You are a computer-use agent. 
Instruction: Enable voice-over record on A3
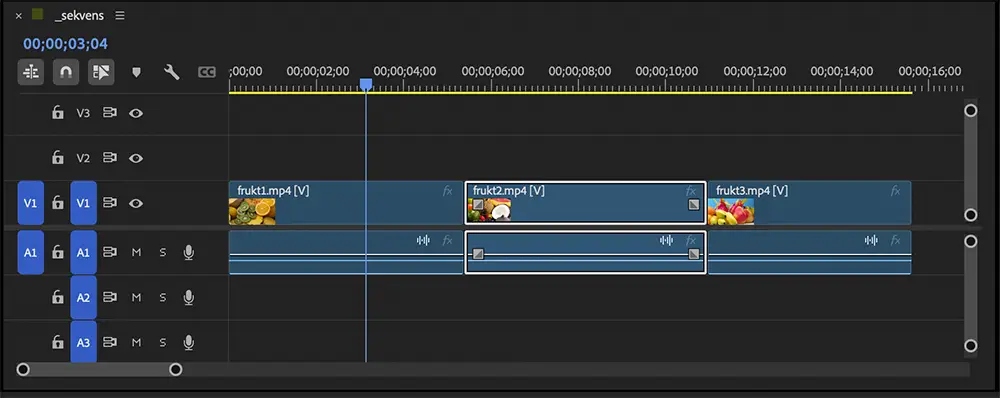pos(188,343)
